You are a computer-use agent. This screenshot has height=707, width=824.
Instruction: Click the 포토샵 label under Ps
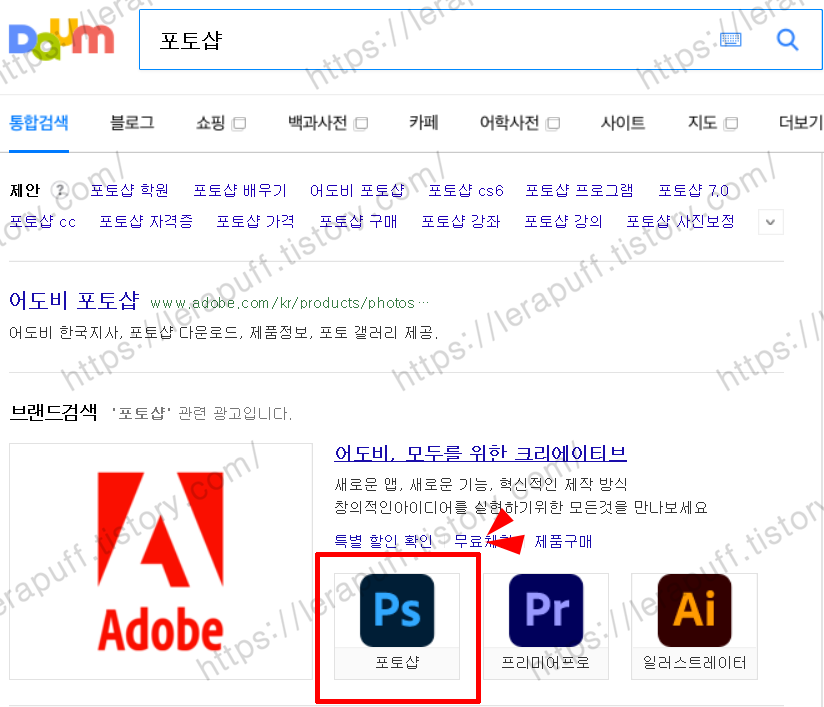[x=397, y=662]
